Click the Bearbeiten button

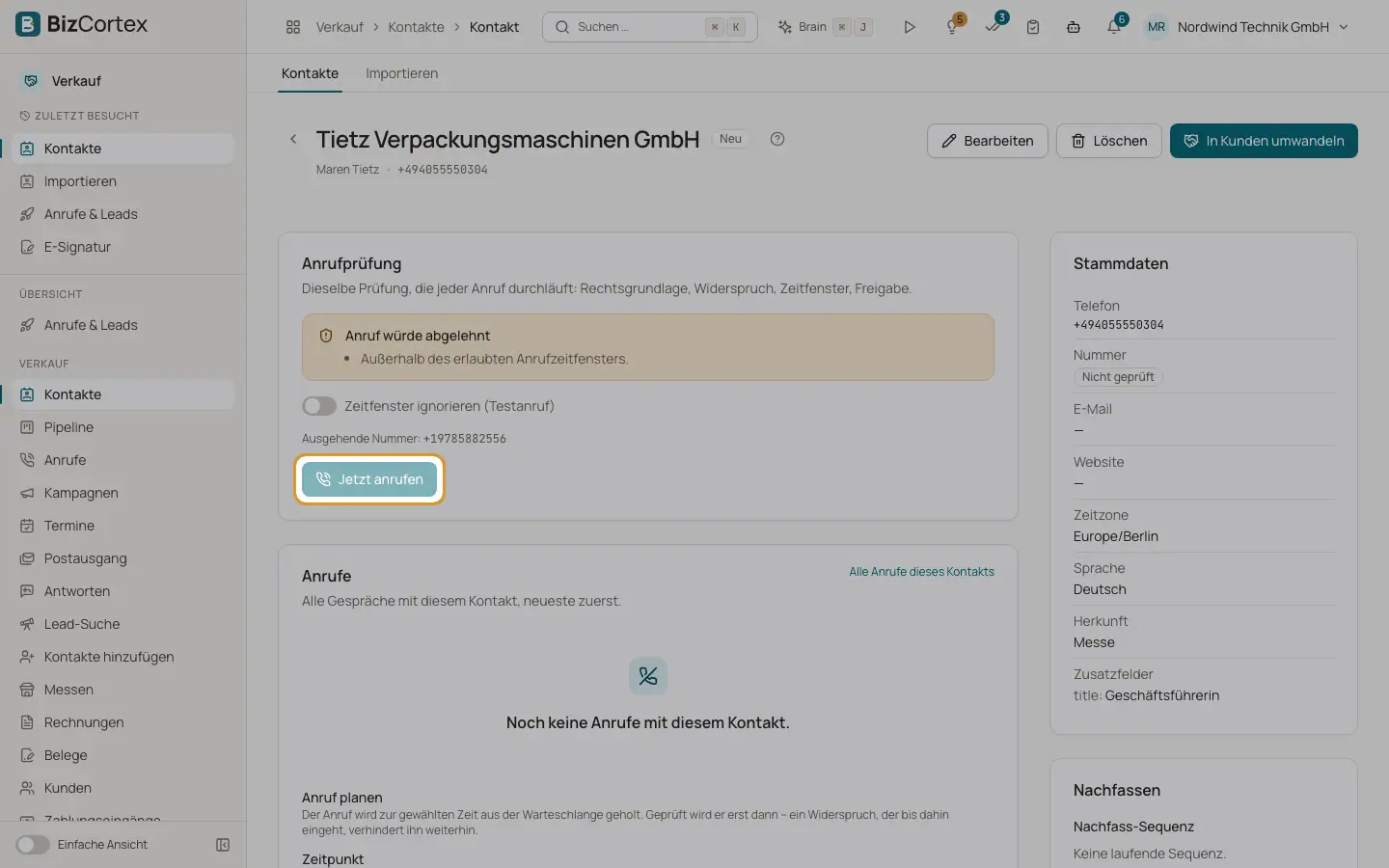click(988, 141)
